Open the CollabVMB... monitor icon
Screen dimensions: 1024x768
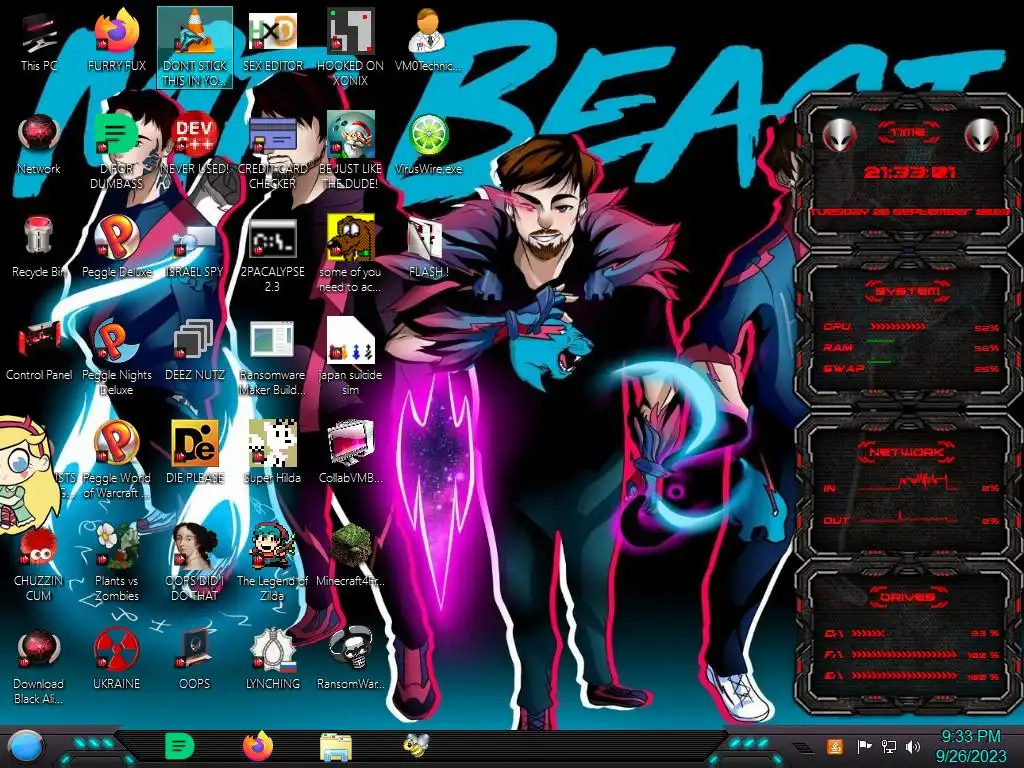click(x=350, y=453)
